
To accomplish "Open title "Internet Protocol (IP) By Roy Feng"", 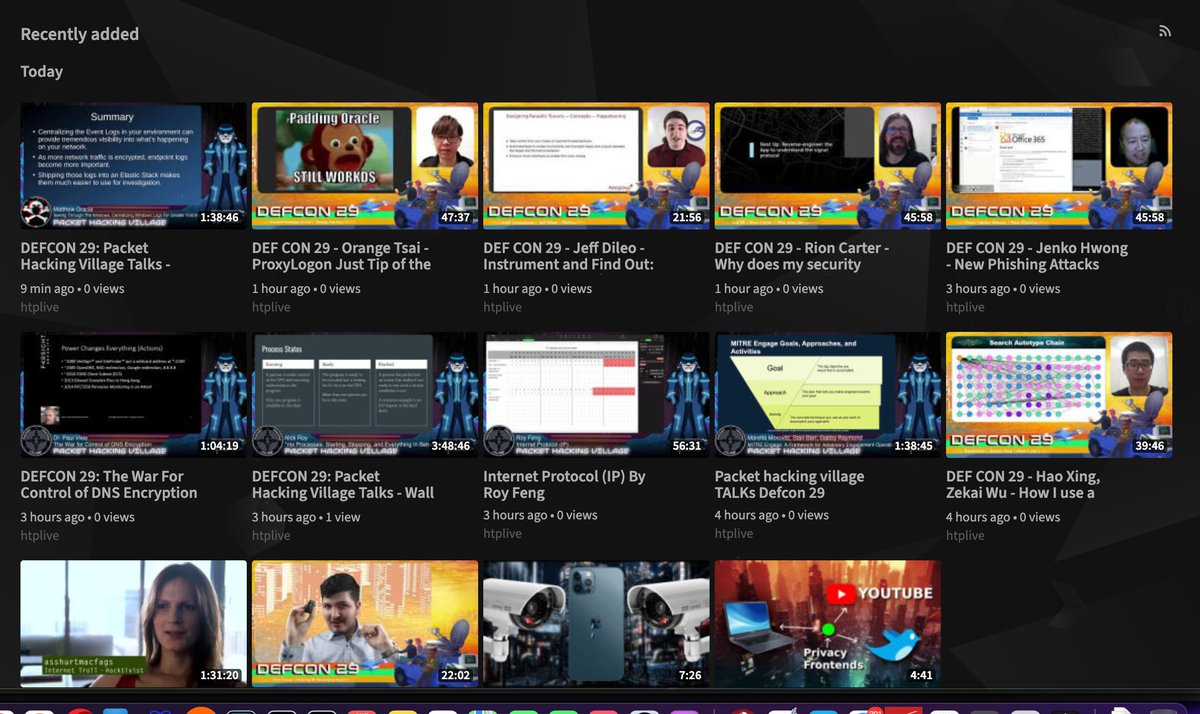I will tap(565, 485).
